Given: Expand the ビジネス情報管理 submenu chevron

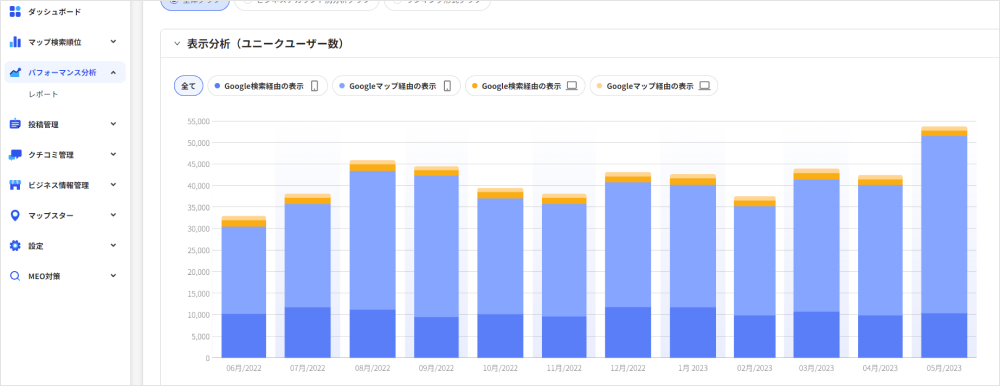Looking at the screenshot, I should tap(113, 185).
